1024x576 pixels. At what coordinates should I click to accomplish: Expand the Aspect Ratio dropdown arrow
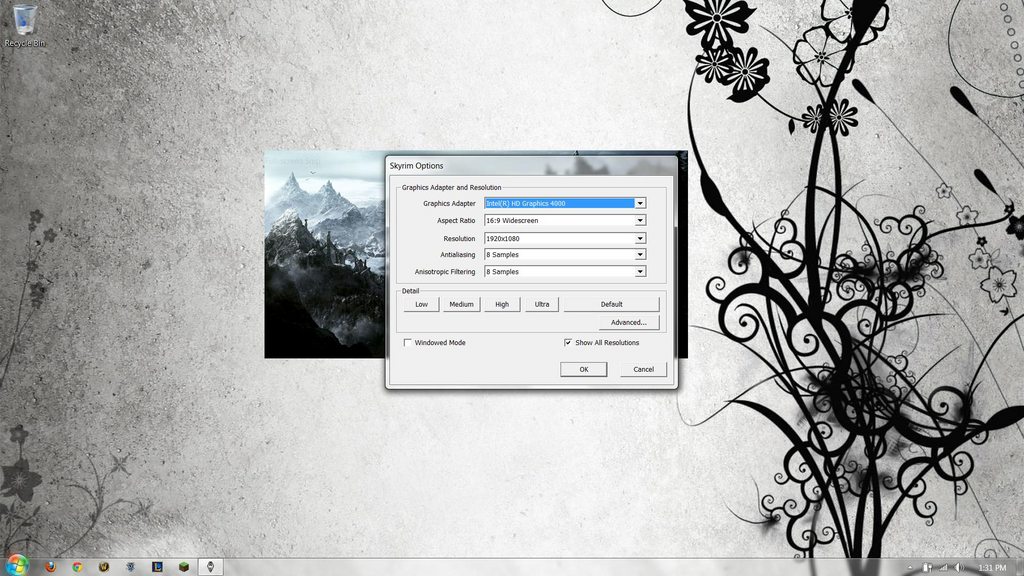pyautogui.click(x=640, y=221)
